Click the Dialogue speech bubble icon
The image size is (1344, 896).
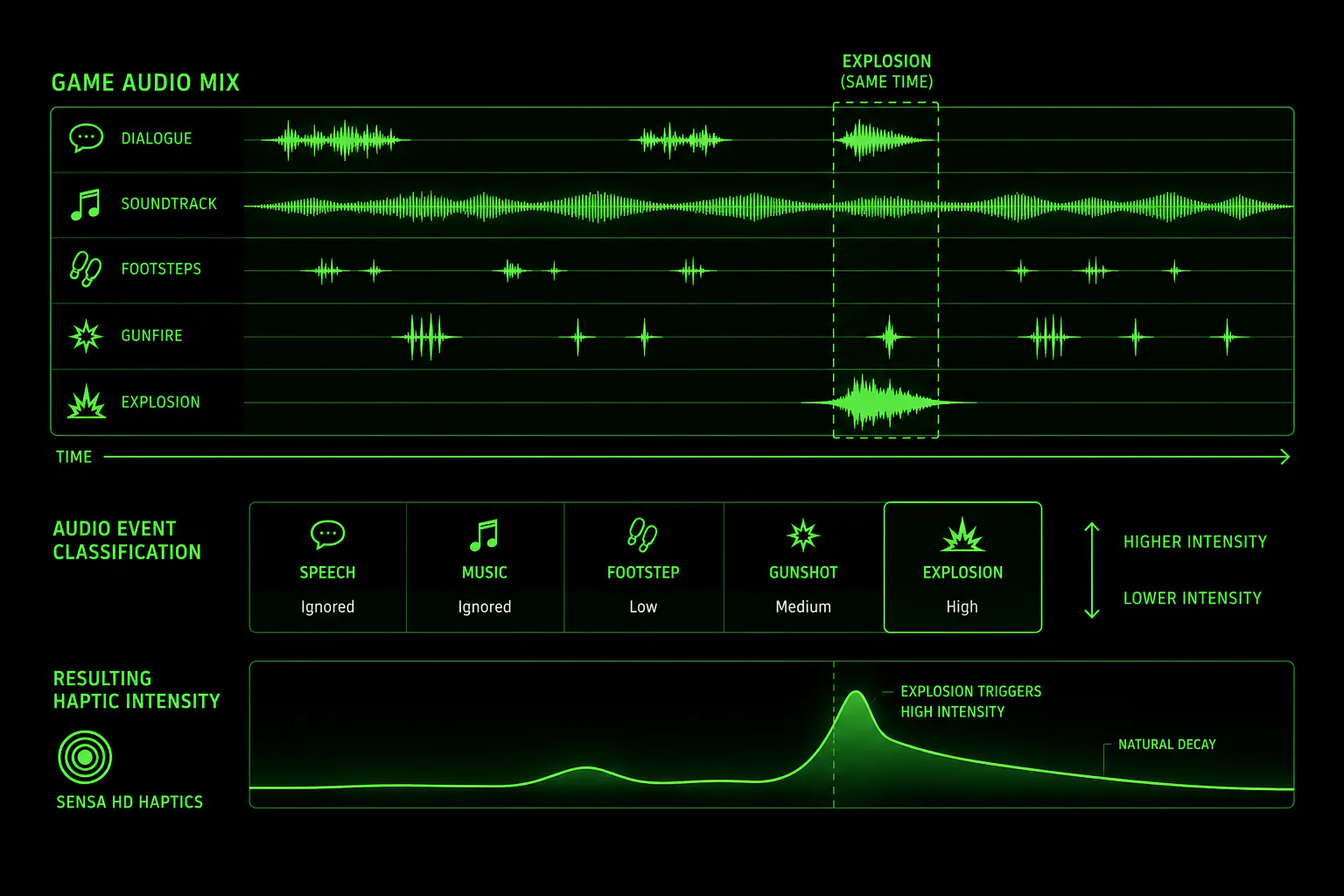tap(86, 138)
